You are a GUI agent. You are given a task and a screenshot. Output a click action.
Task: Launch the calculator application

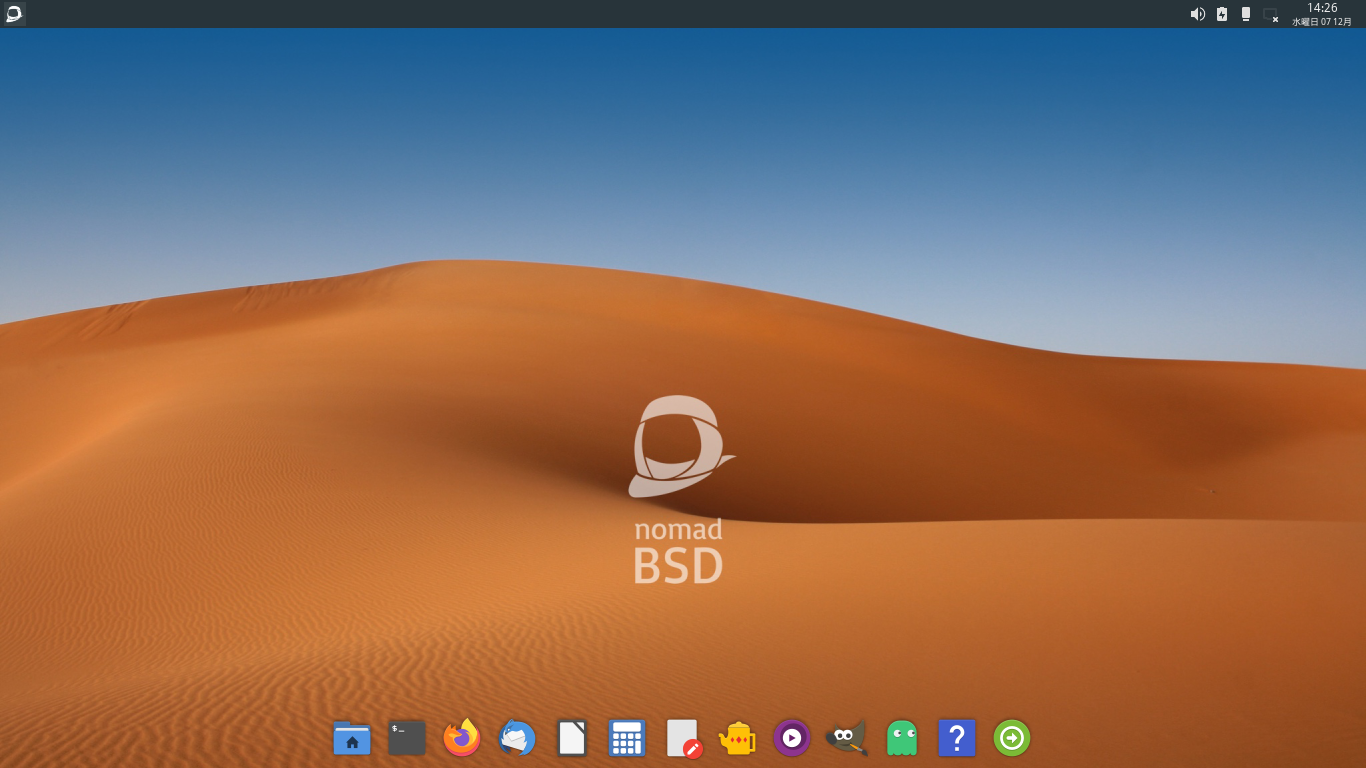tap(627, 738)
